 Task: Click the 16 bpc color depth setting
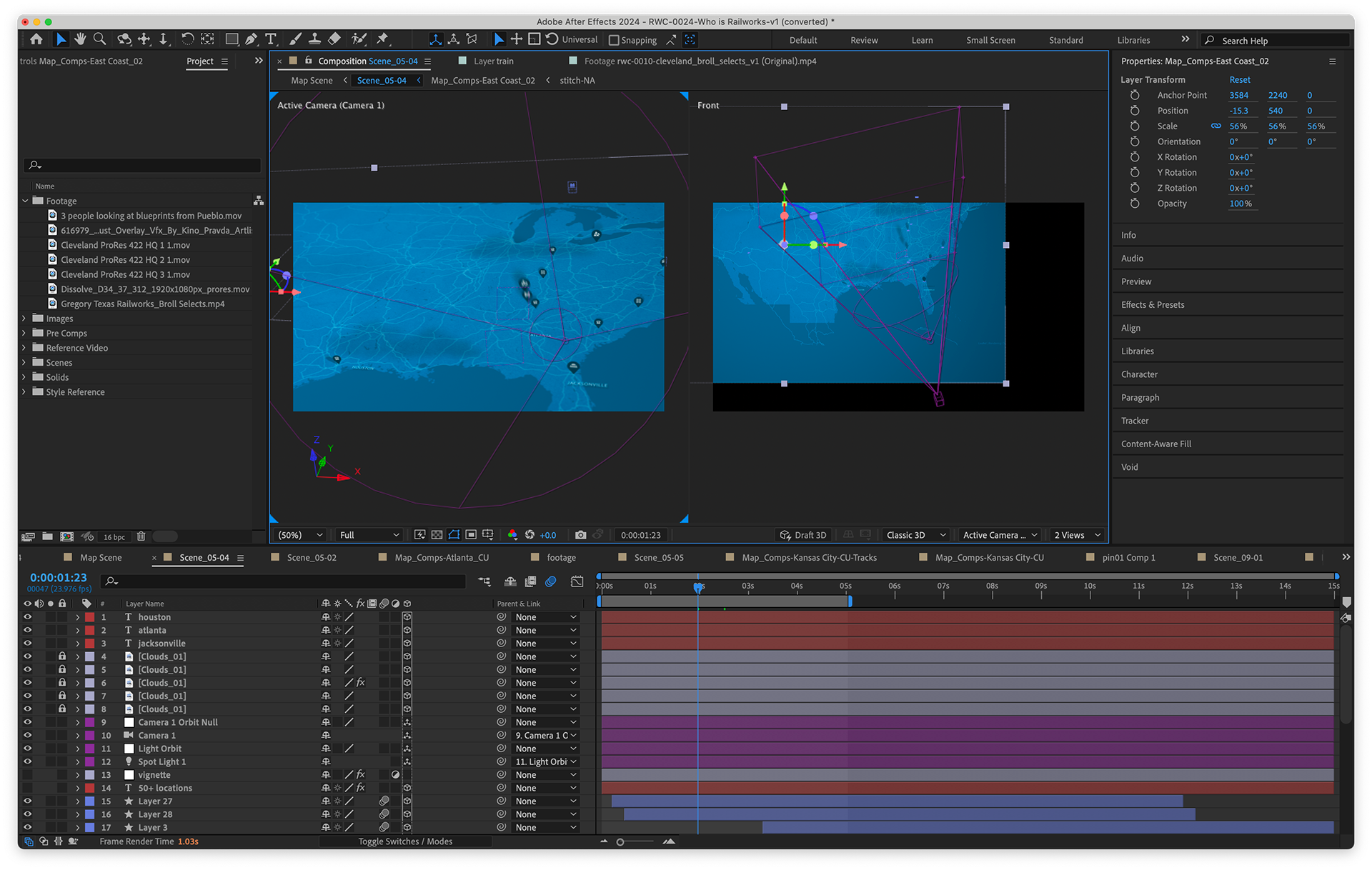point(114,537)
